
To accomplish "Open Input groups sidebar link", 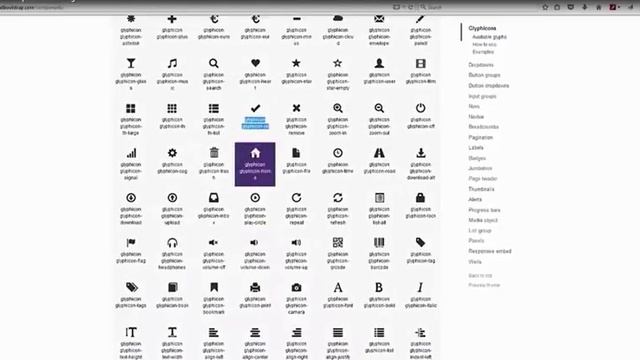I will point(482,96).
